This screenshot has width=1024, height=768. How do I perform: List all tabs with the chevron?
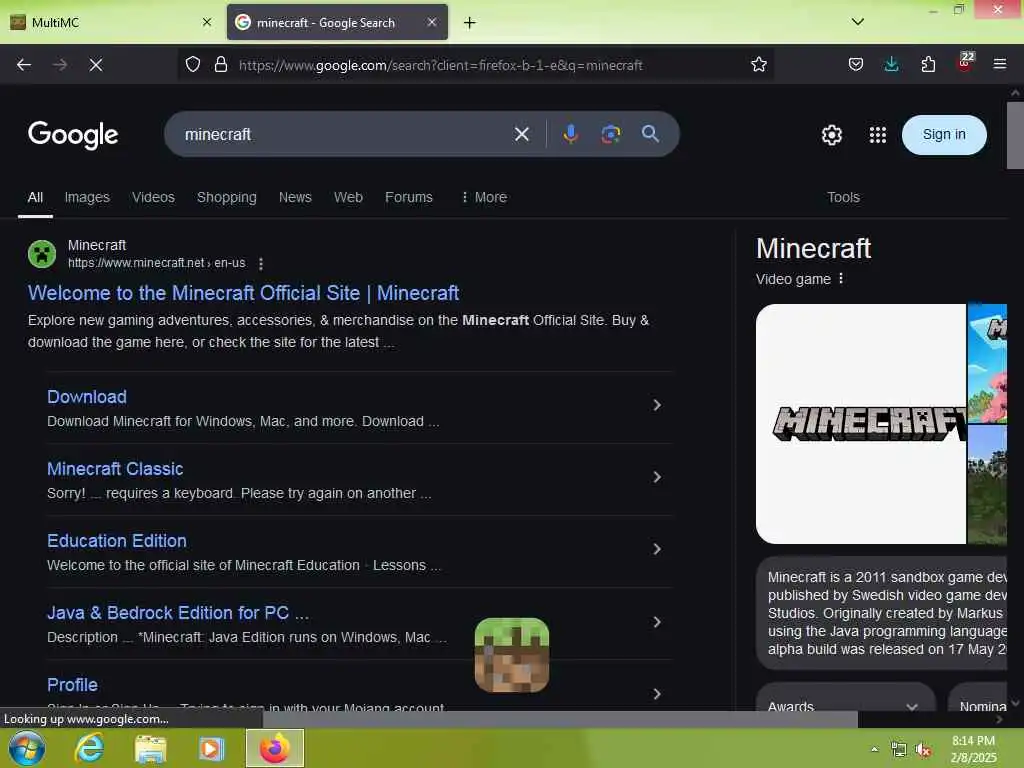click(857, 22)
